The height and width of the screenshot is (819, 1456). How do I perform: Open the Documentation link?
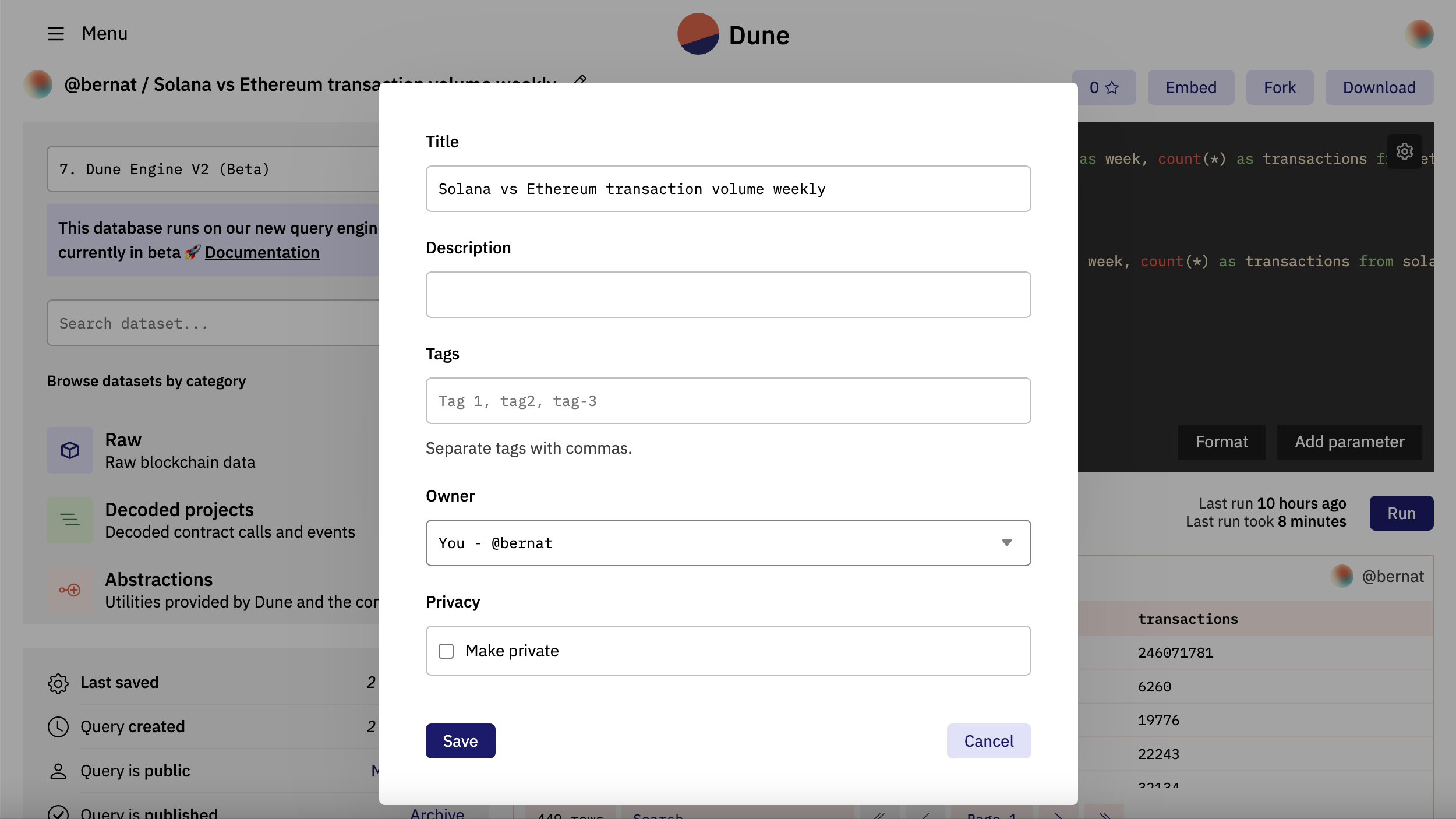click(x=262, y=252)
